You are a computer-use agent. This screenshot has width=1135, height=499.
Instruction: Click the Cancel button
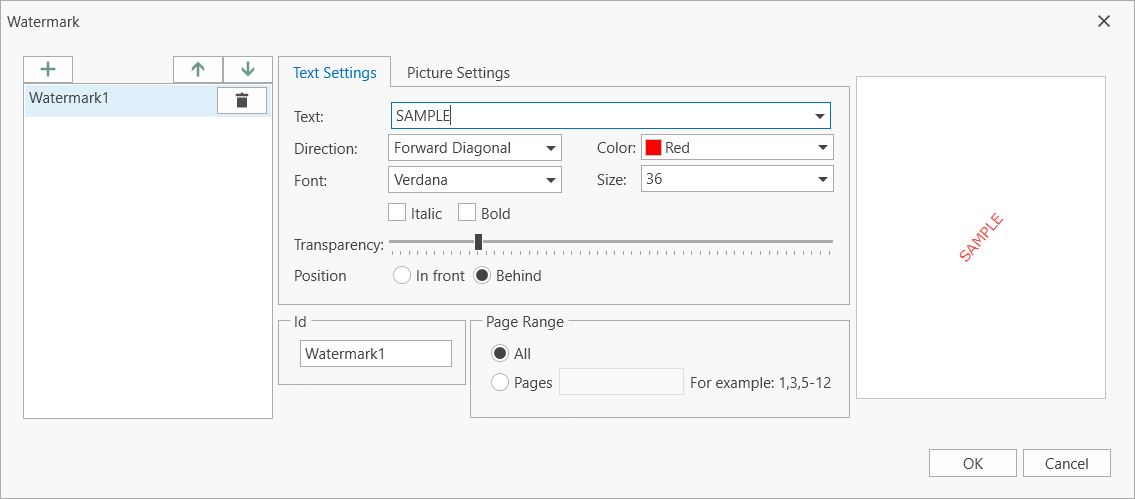[x=1066, y=464]
